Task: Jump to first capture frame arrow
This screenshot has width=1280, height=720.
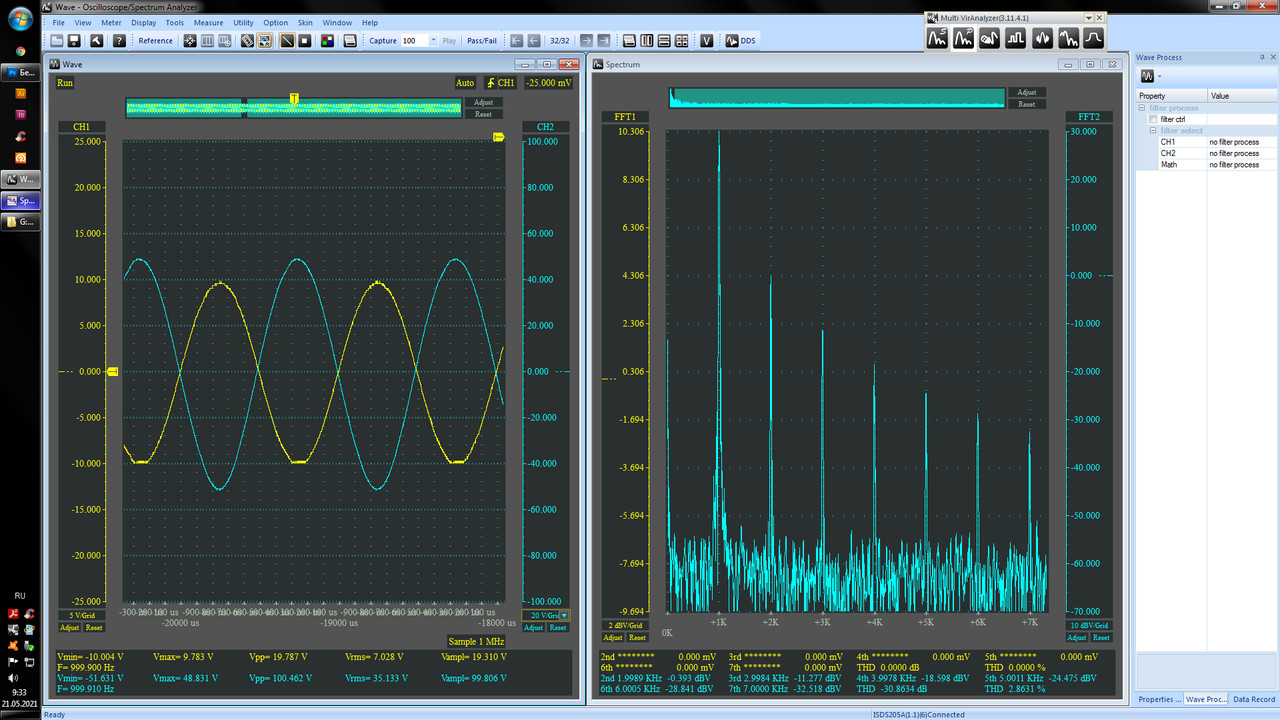Action: click(x=516, y=40)
